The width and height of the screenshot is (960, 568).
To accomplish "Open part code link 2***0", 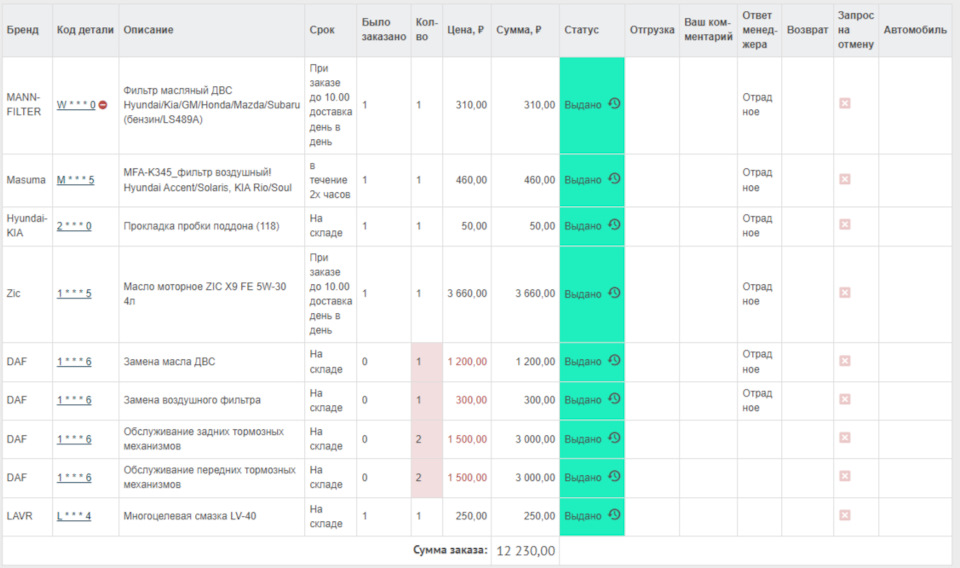I will [74, 226].
